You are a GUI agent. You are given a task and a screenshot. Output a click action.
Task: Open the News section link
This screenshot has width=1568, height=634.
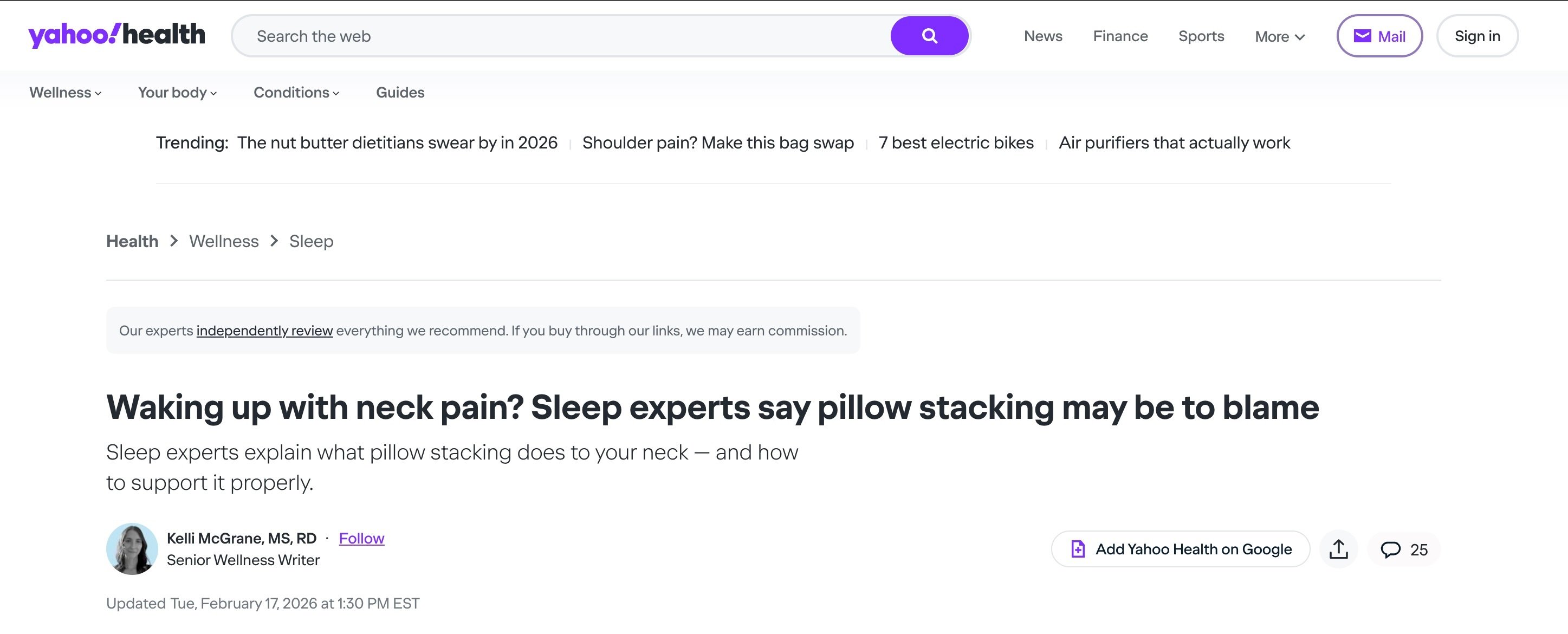click(x=1042, y=36)
